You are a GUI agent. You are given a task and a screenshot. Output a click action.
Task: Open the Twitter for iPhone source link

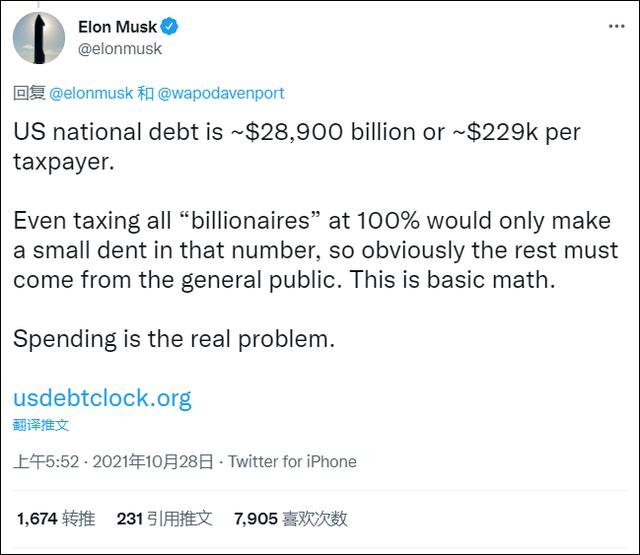click(x=292, y=462)
